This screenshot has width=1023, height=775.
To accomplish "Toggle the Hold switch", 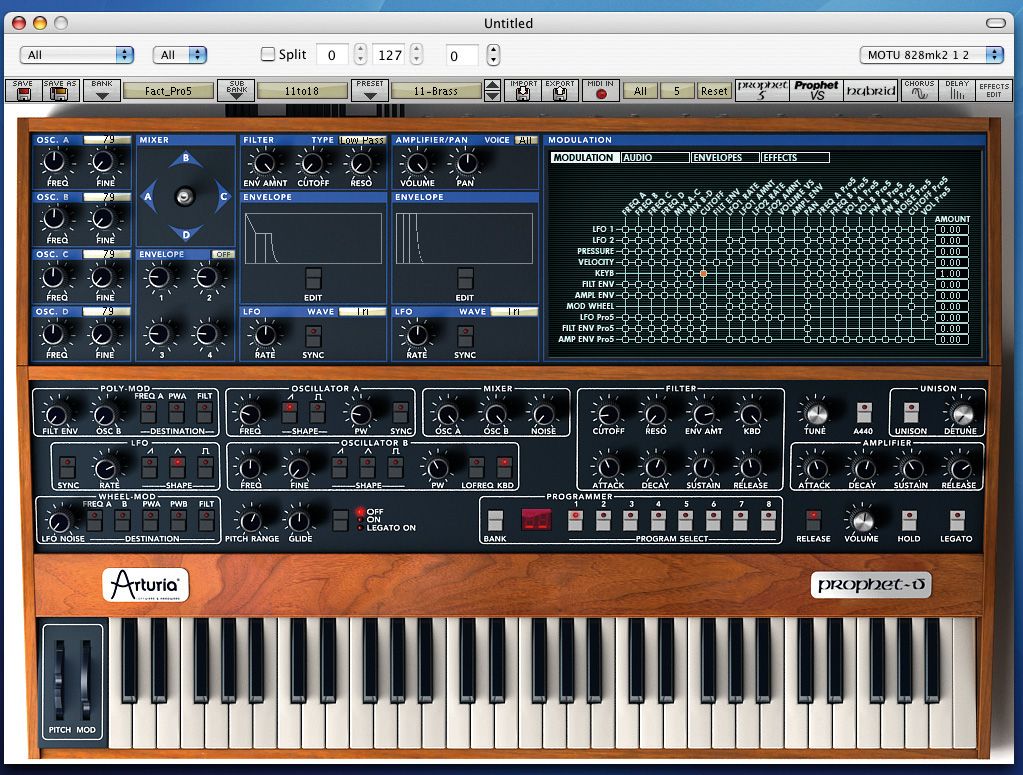I will point(909,521).
